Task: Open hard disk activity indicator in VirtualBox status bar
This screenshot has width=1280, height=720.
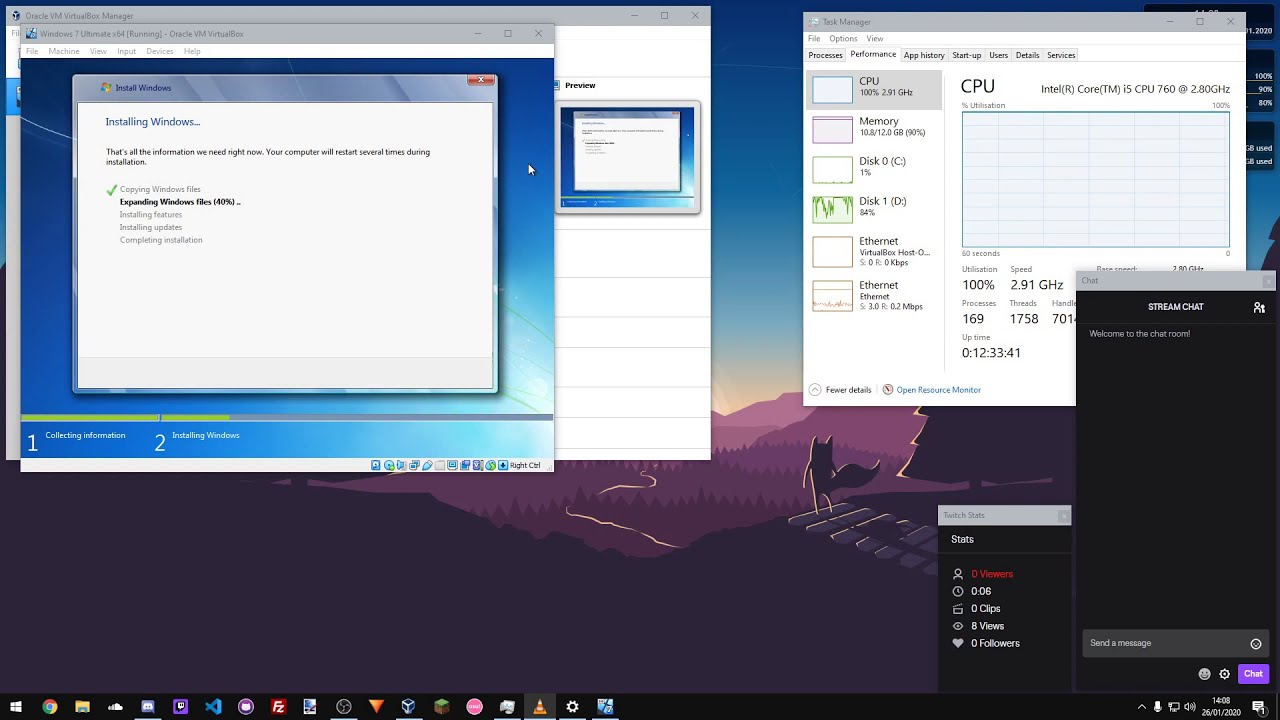Action: 375,465
